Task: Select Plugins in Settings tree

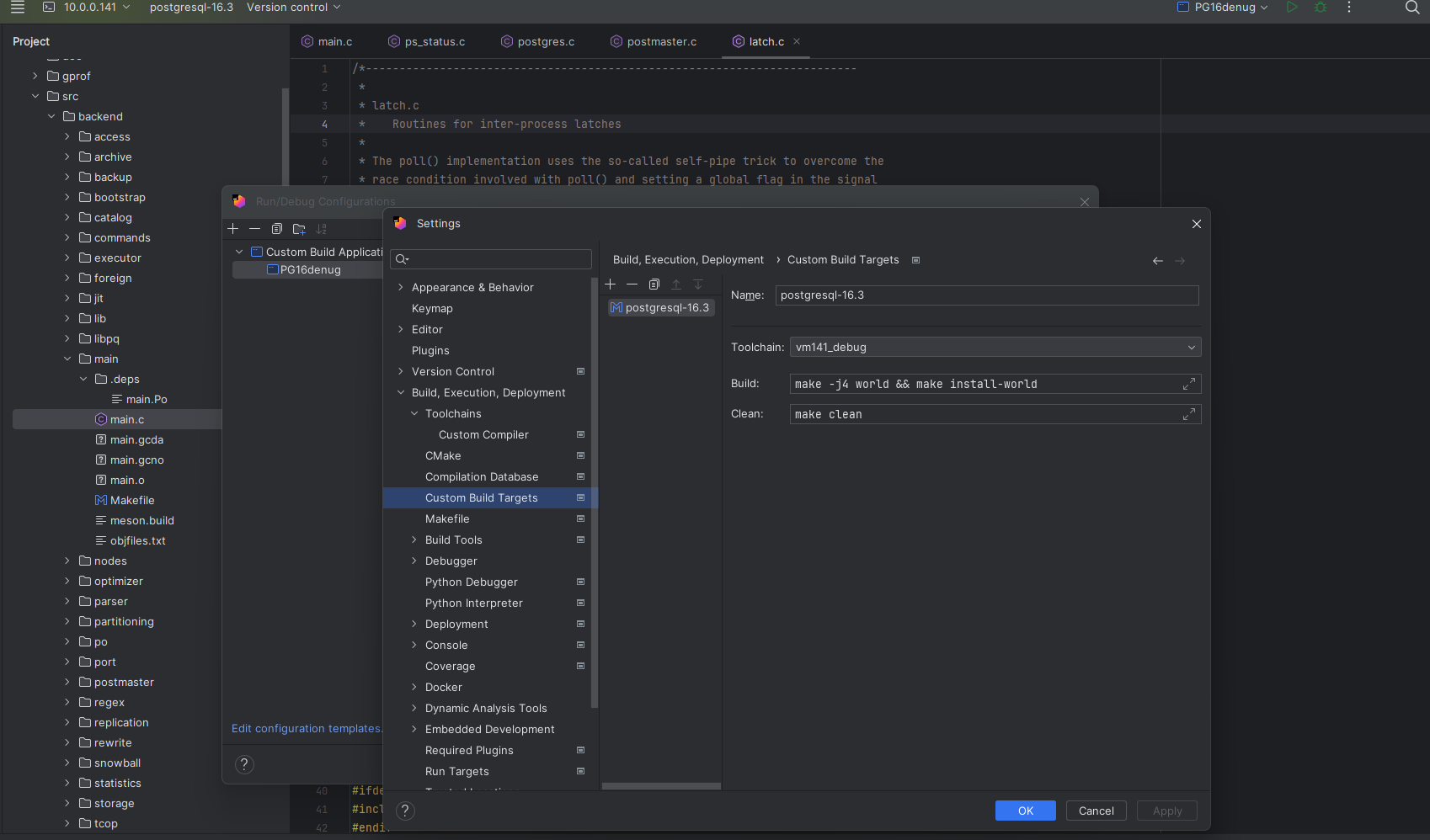Action: [430, 351]
